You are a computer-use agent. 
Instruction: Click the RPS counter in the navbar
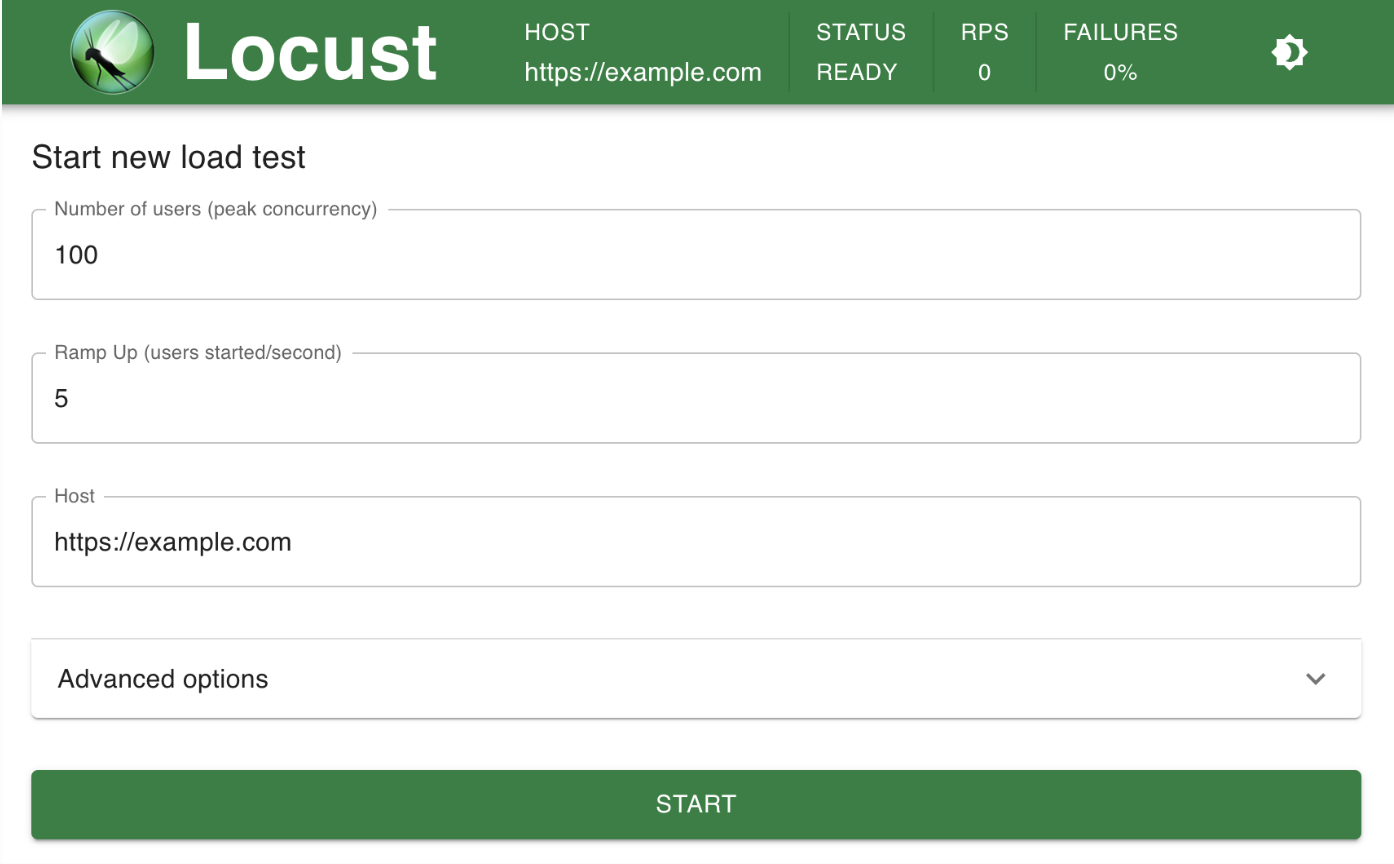(984, 52)
